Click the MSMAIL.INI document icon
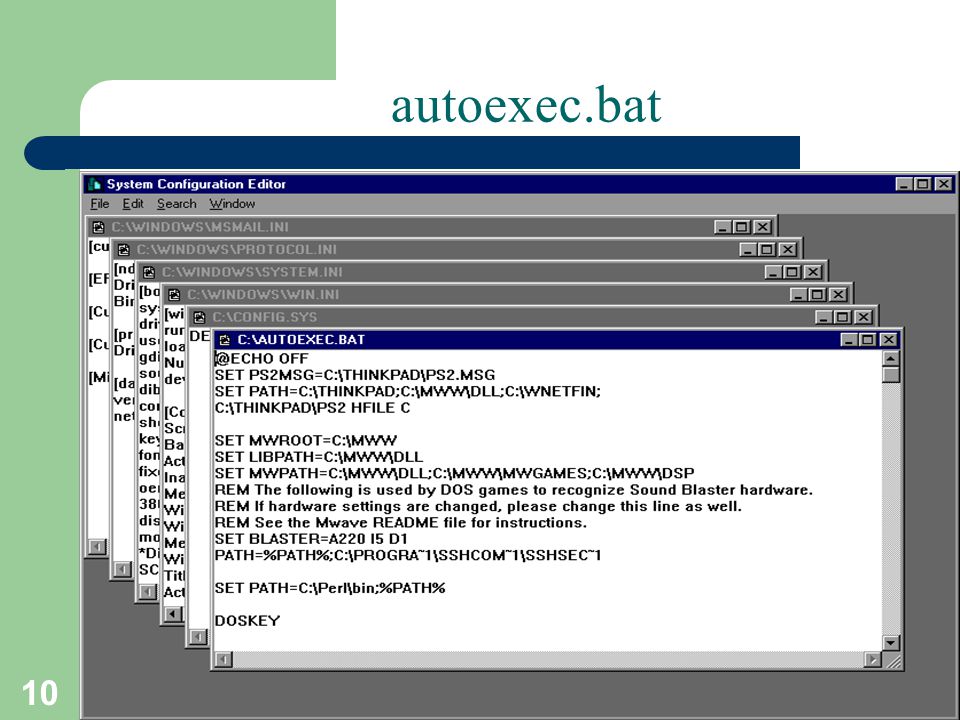Image resolution: width=960 pixels, height=720 pixels. point(98,227)
